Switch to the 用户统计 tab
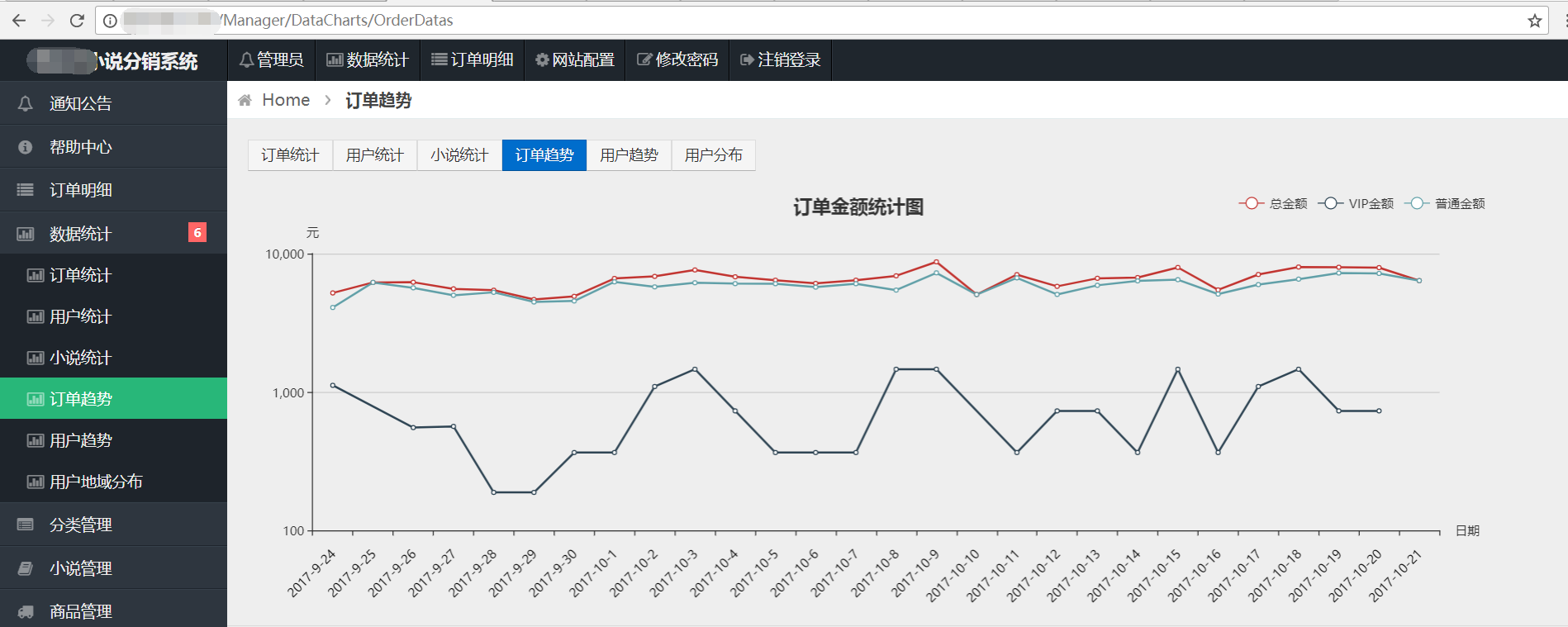Image resolution: width=1568 pixels, height=627 pixels. click(x=375, y=155)
